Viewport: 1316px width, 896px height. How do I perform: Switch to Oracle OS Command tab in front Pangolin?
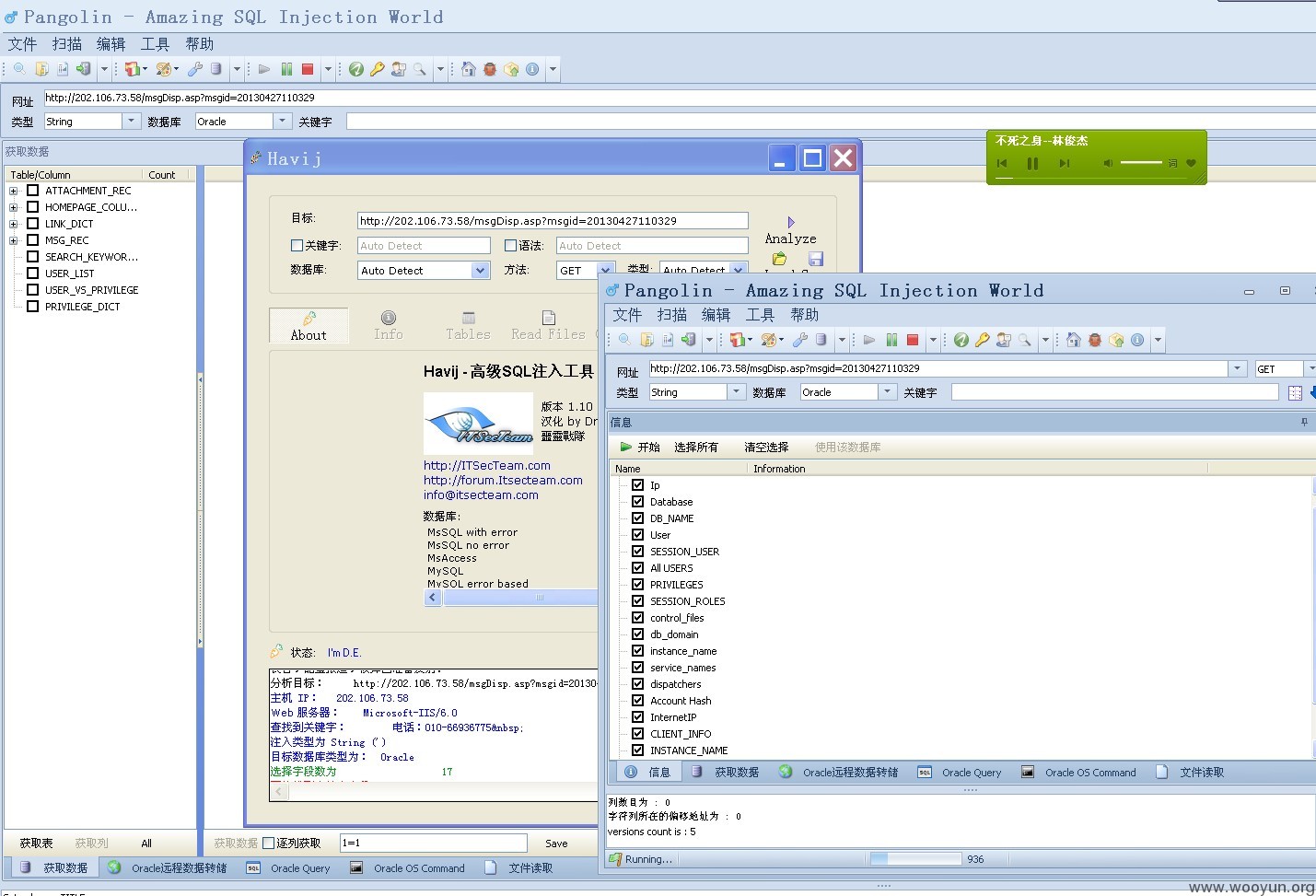(x=1078, y=773)
